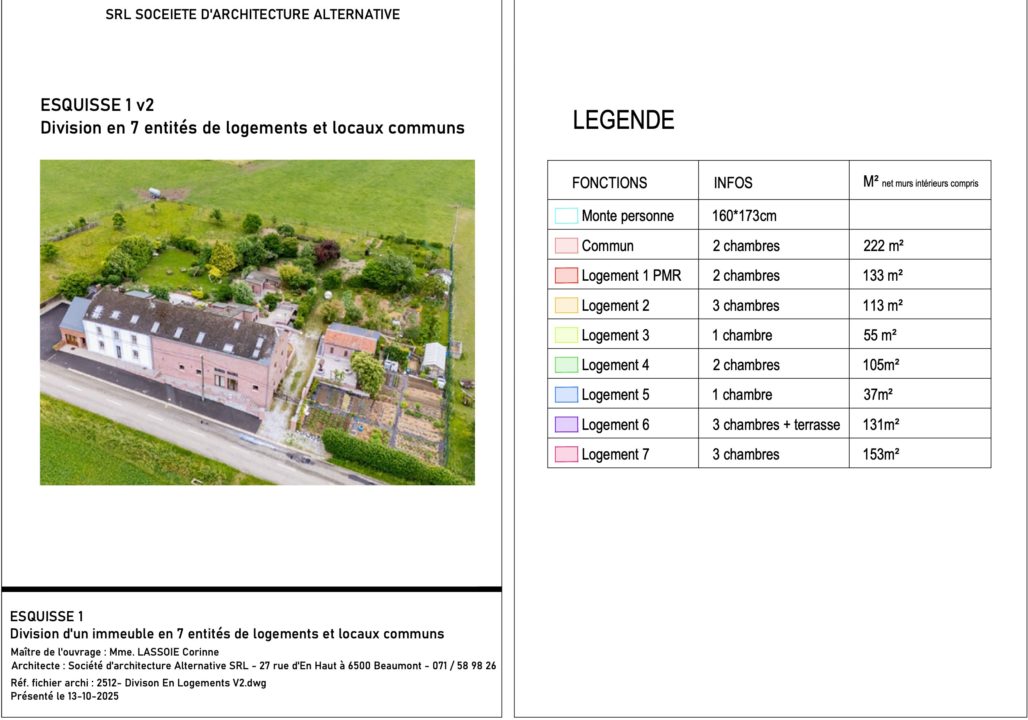Select the yellow-green Logement 3 swatch
This screenshot has width=1028, height=720.
tap(566, 336)
